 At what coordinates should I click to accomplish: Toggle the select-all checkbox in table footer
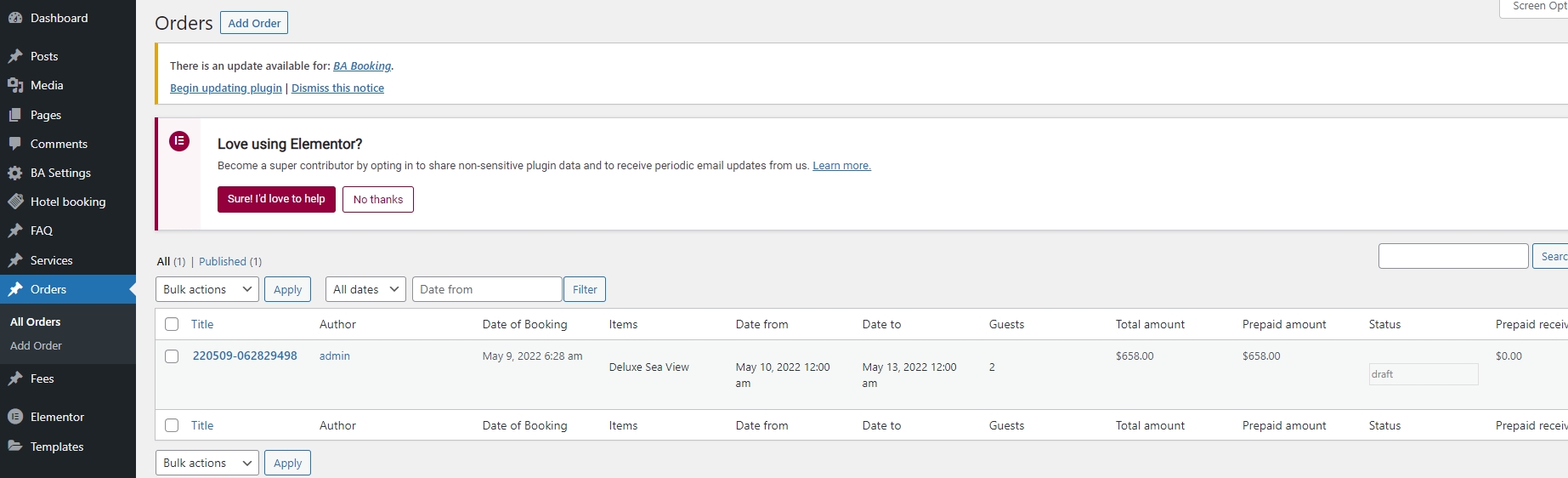(172, 425)
